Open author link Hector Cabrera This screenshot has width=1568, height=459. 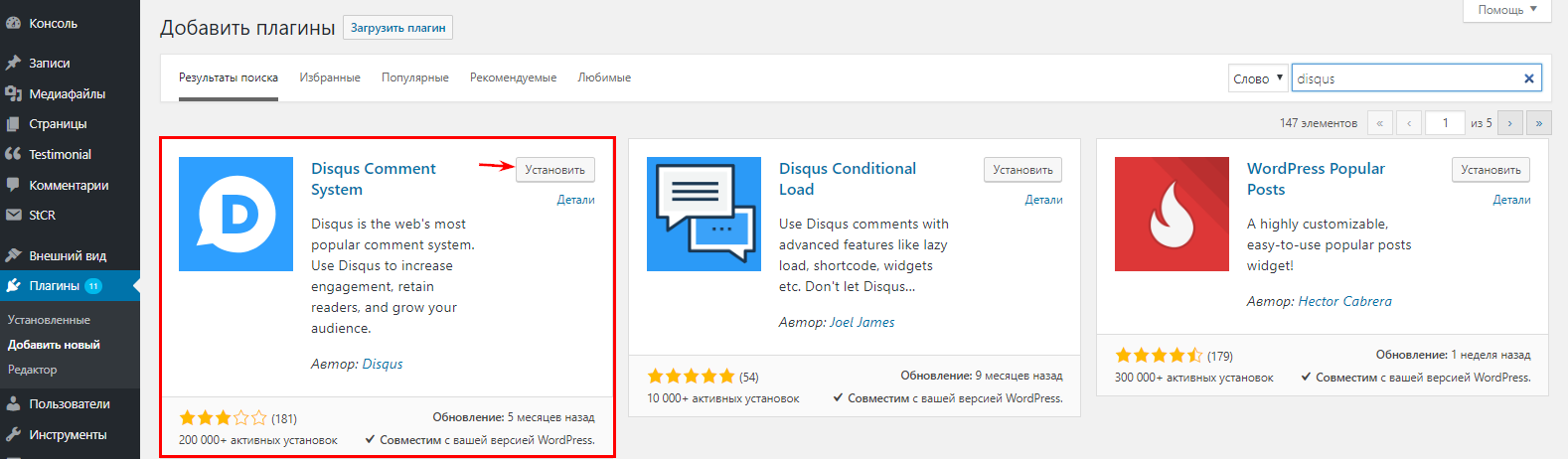click(1344, 301)
